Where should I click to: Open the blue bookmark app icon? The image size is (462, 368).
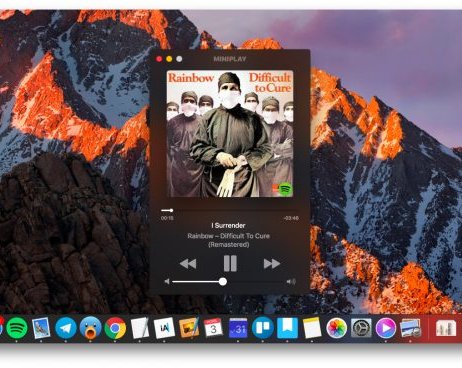pyautogui.click(x=287, y=328)
